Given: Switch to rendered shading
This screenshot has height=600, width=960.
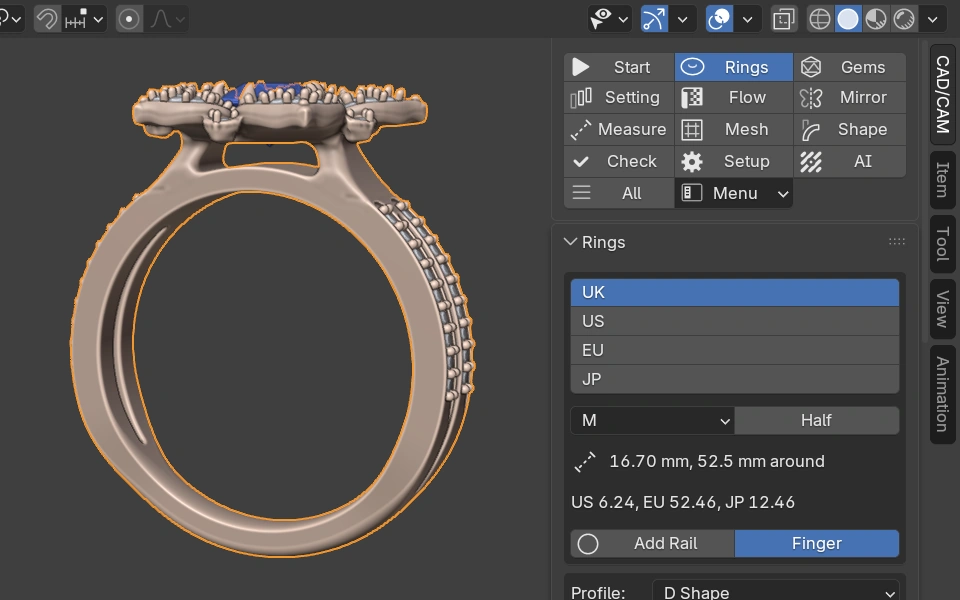Looking at the screenshot, I should pyautogui.click(x=904, y=19).
